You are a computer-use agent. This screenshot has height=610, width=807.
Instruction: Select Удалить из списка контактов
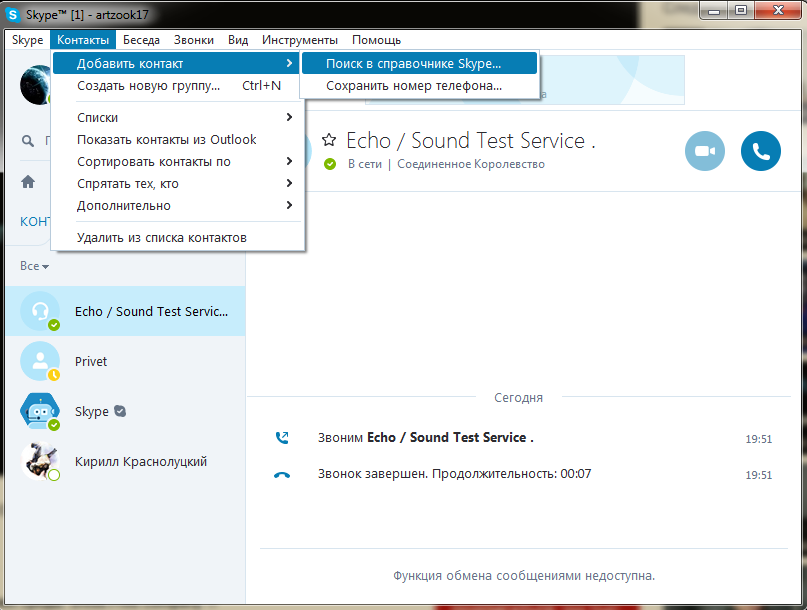pyautogui.click(x=176, y=237)
